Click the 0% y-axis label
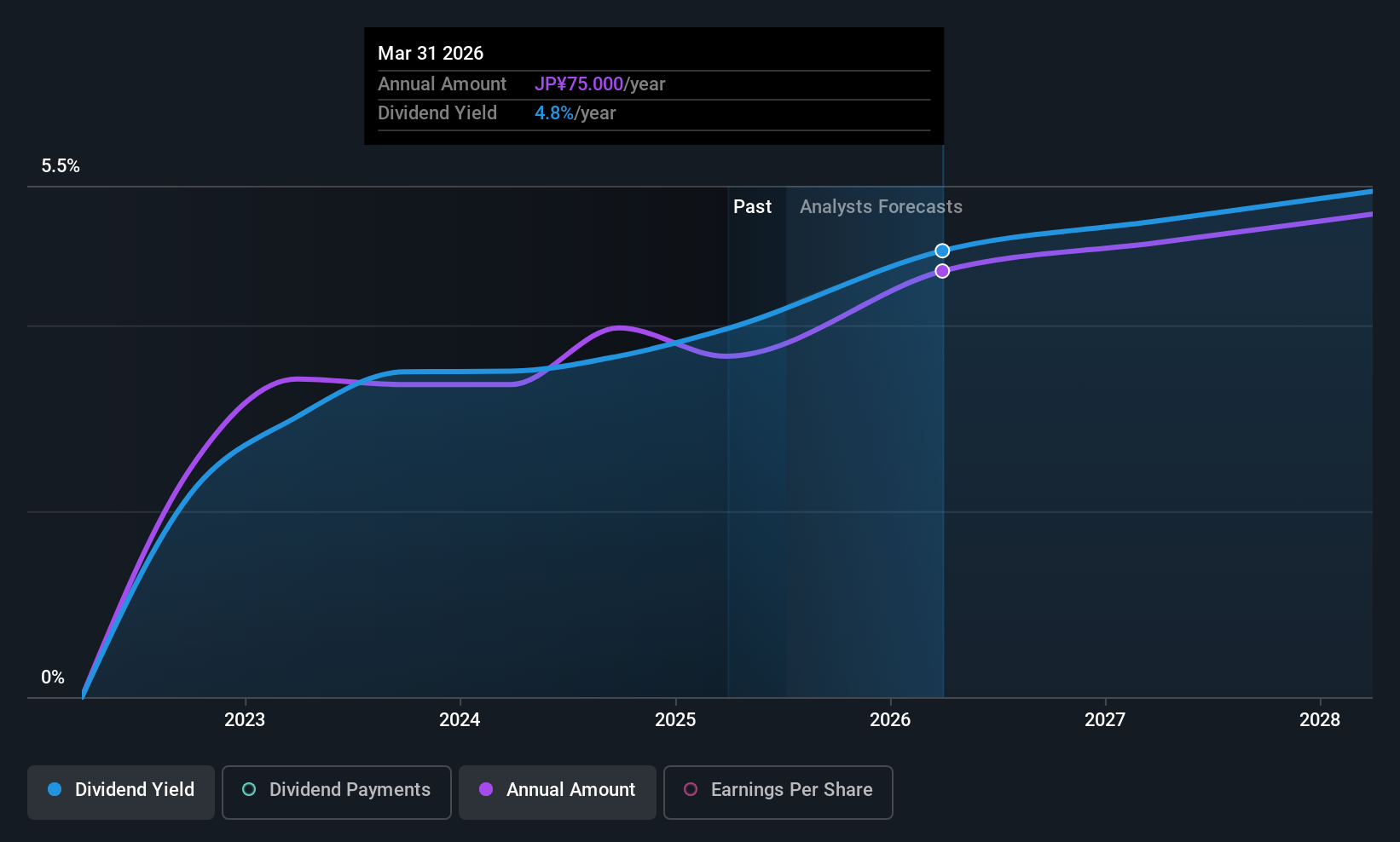Viewport: 1400px width, 842px height. pos(53,678)
